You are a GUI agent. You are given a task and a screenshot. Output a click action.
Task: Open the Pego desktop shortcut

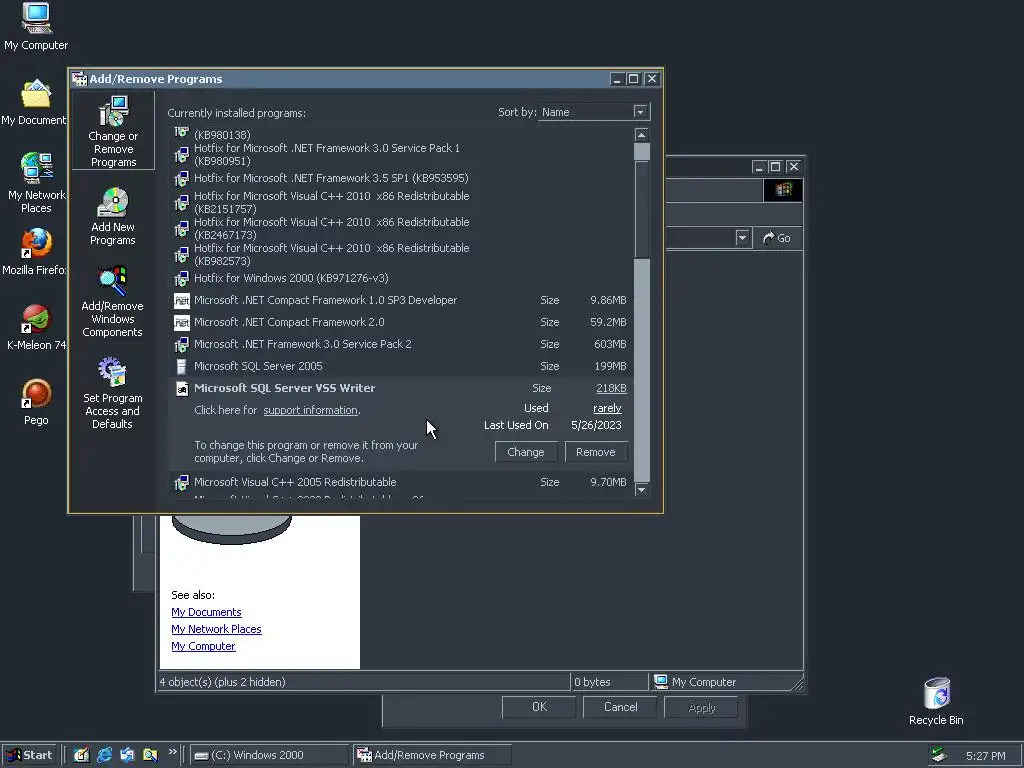[36, 402]
